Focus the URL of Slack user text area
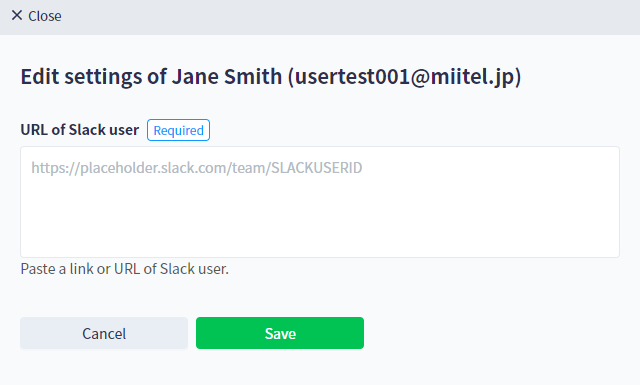This screenshot has width=640, height=385. [320, 202]
